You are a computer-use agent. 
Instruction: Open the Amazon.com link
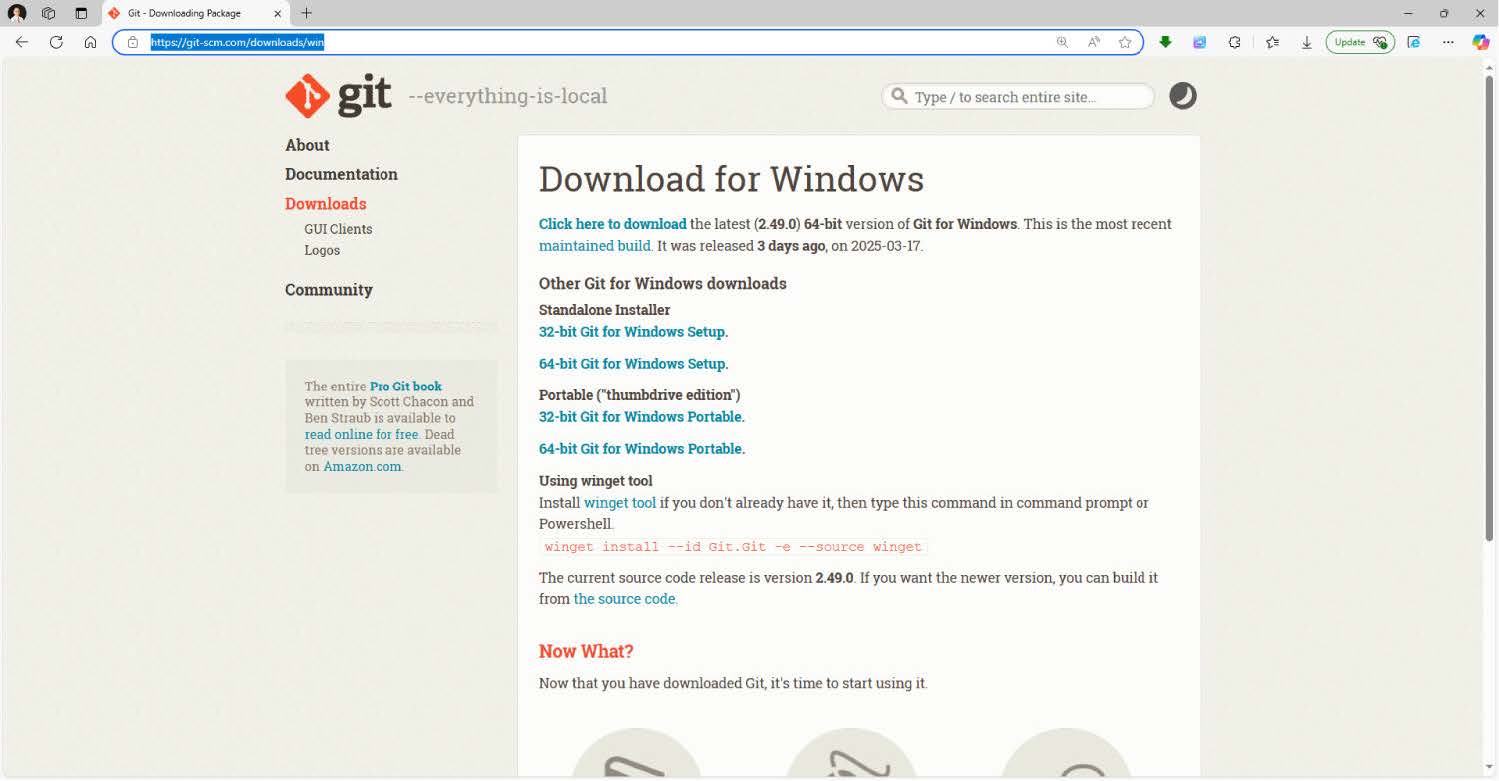tap(362, 466)
